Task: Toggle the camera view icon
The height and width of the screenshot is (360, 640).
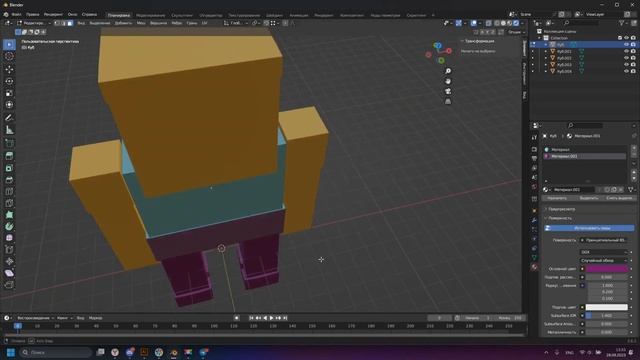Action: (448, 91)
